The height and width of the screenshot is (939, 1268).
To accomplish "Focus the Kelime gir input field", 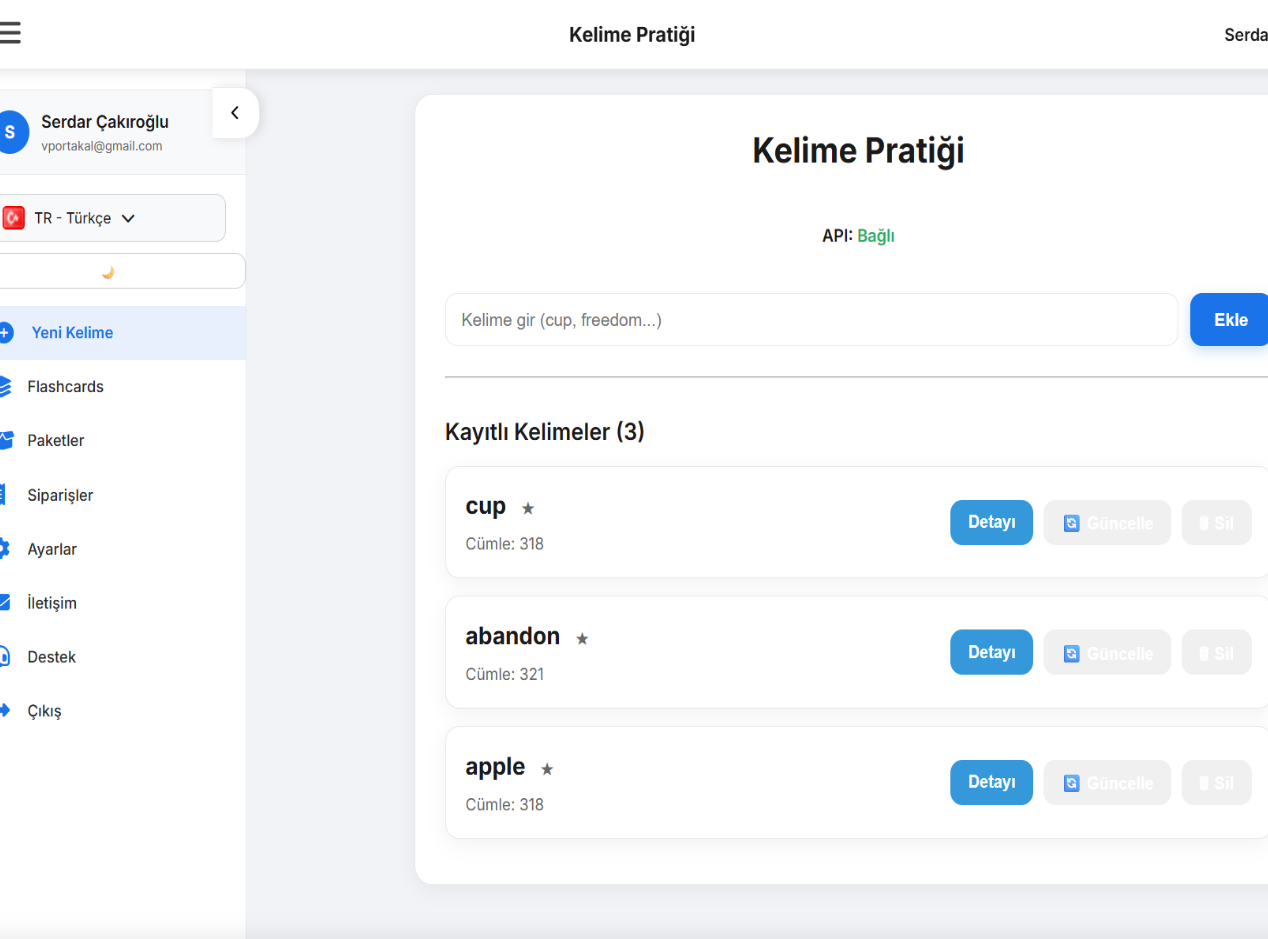I will click(x=811, y=320).
